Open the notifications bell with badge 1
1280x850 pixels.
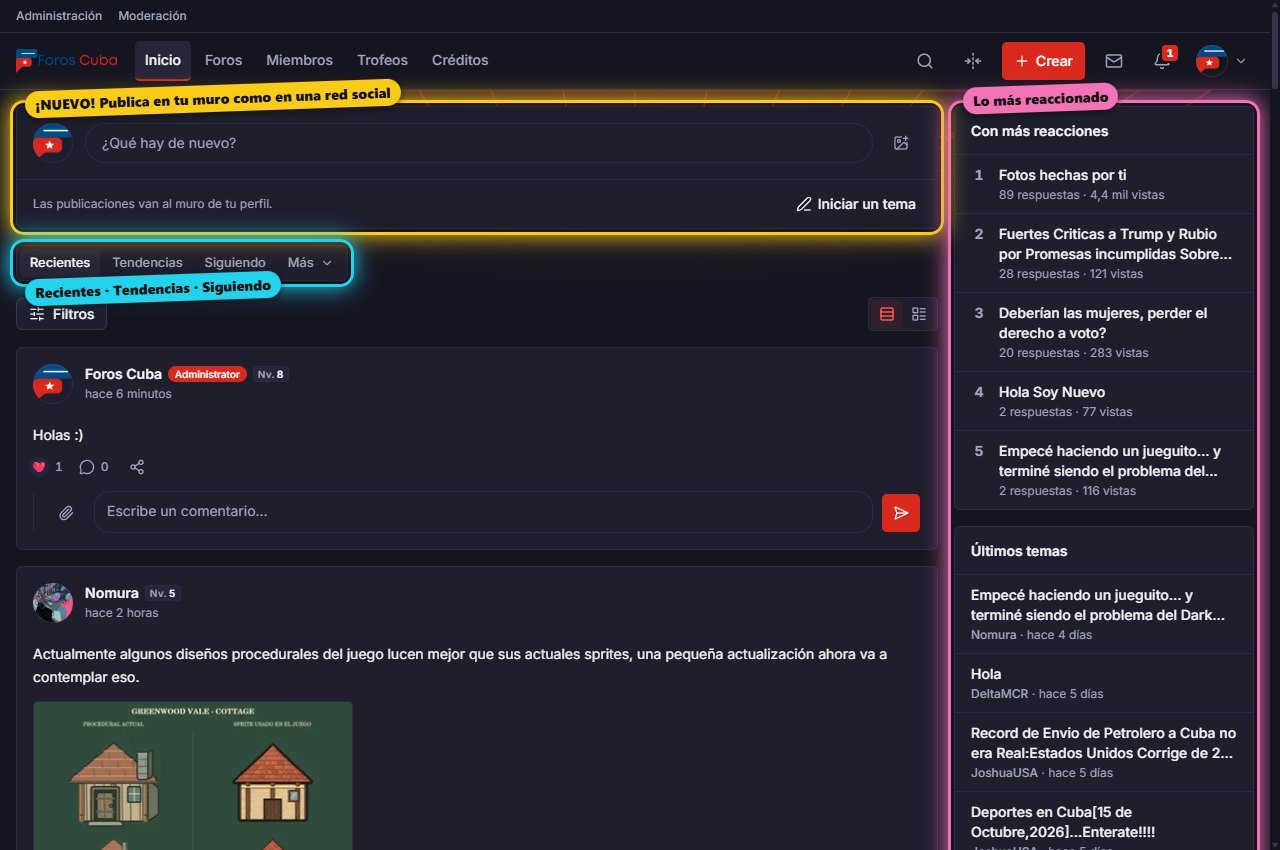pyautogui.click(x=1162, y=61)
